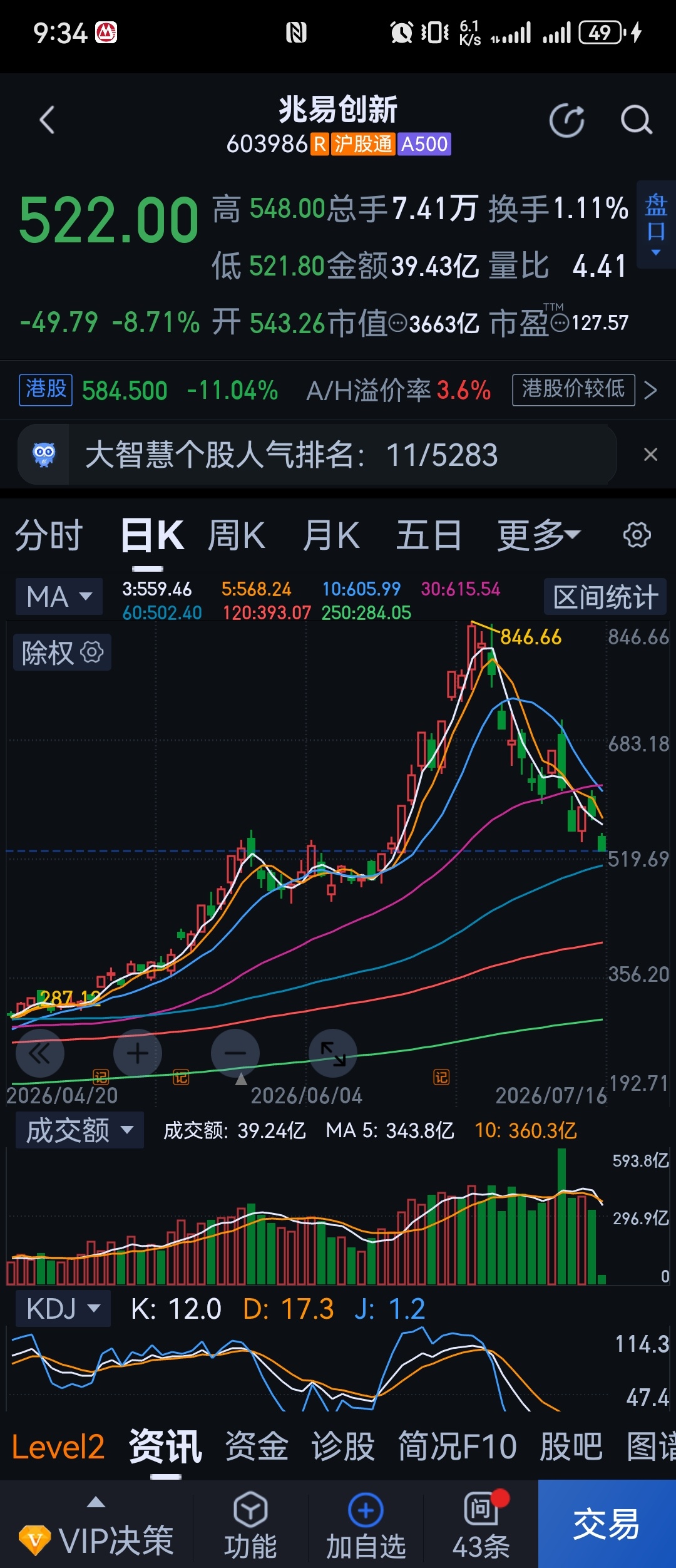Tap stock name 兆易创新 title
This screenshot has width=676, height=1568.
(x=338, y=110)
